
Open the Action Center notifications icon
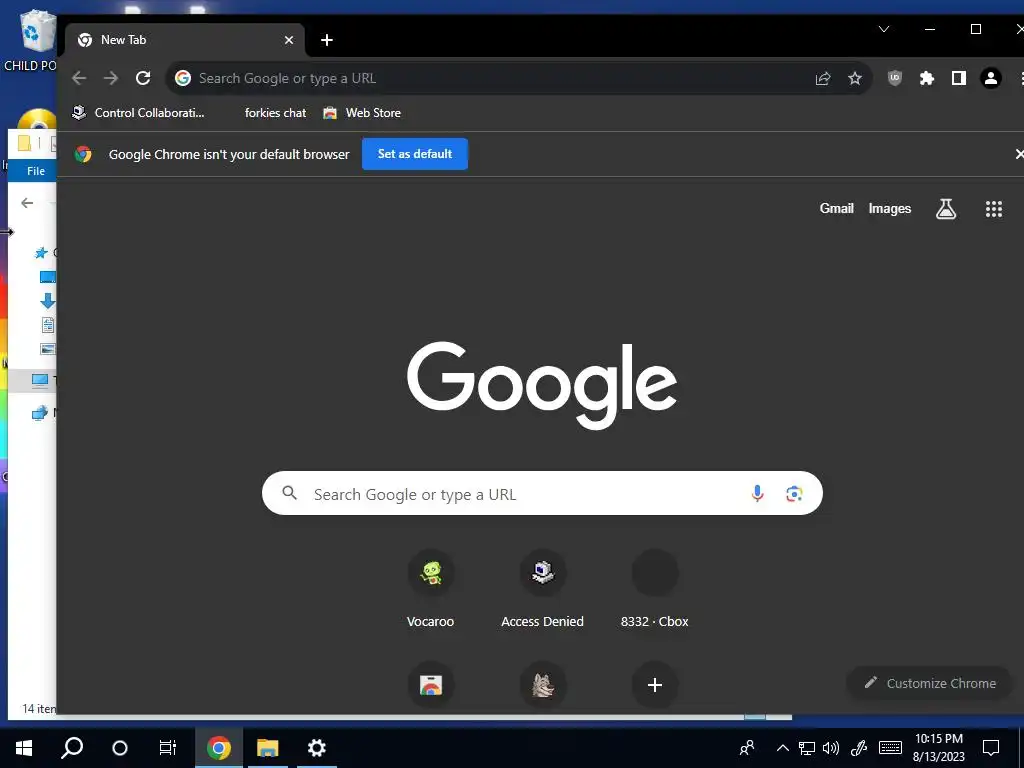(x=991, y=748)
